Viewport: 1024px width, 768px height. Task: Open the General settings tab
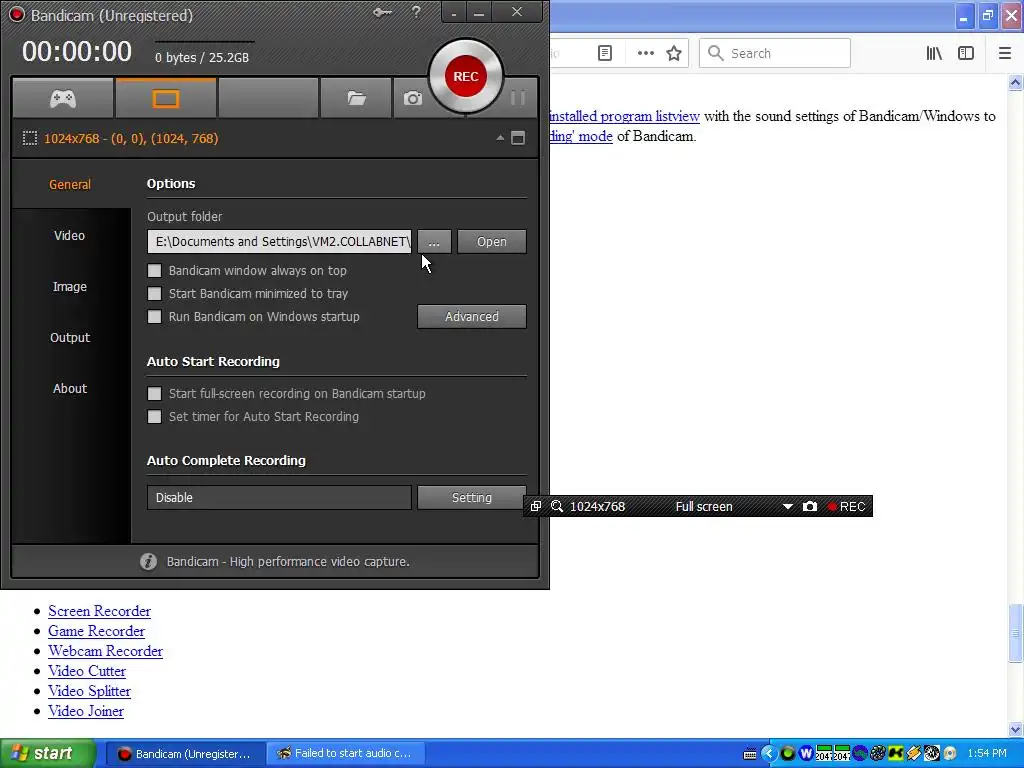click(x=70, y=184)
